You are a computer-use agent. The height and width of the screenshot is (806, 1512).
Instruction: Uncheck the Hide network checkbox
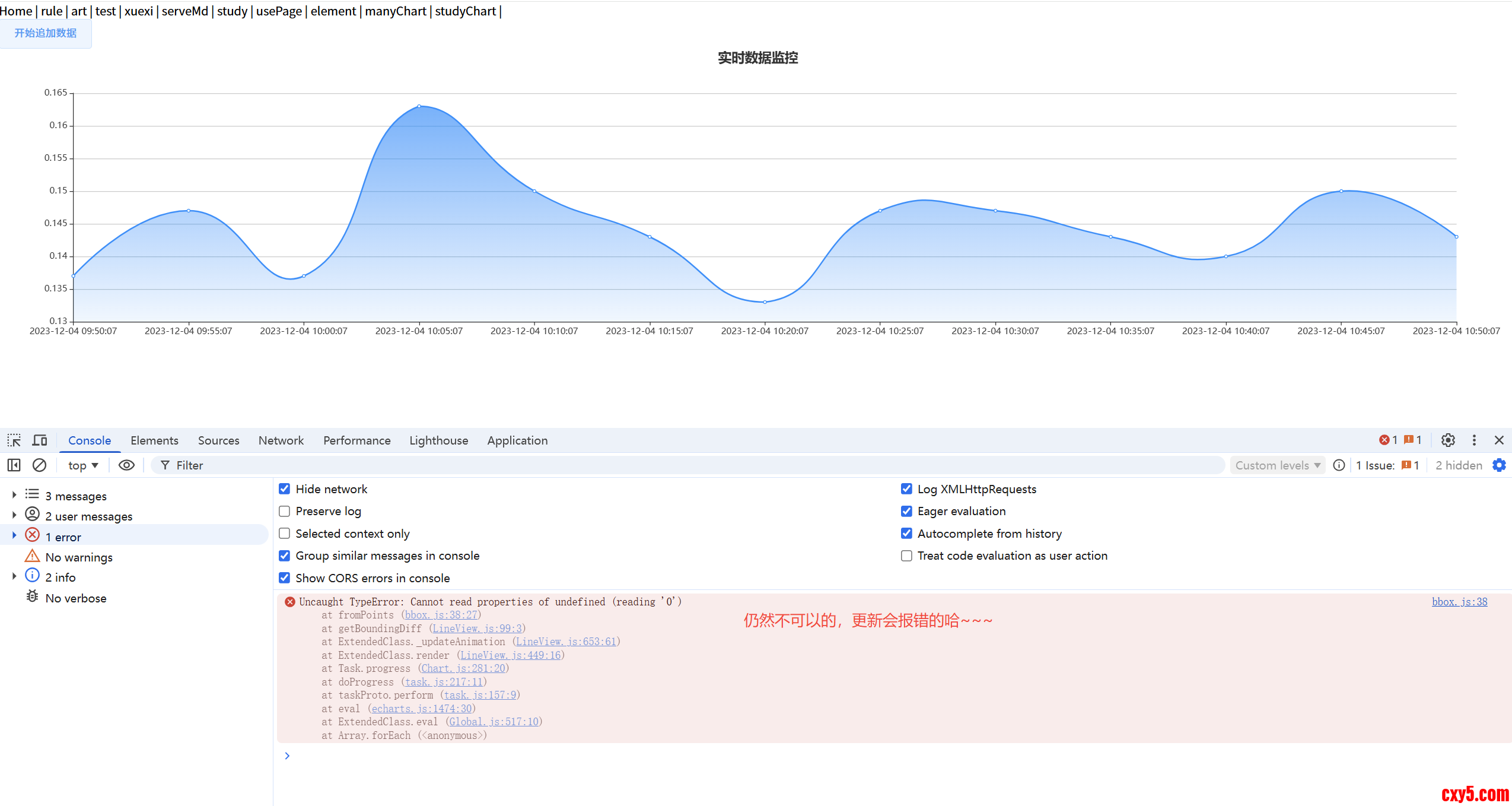pos(285,489)
